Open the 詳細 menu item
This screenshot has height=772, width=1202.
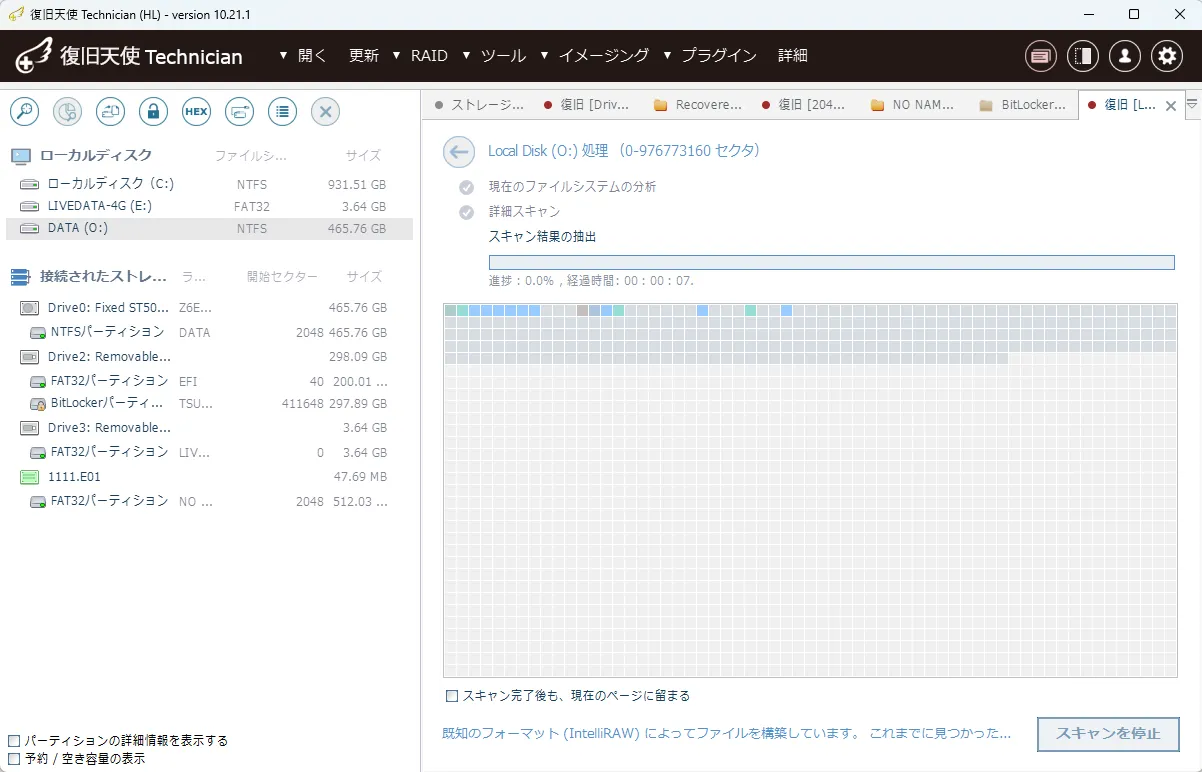(793, 56)
